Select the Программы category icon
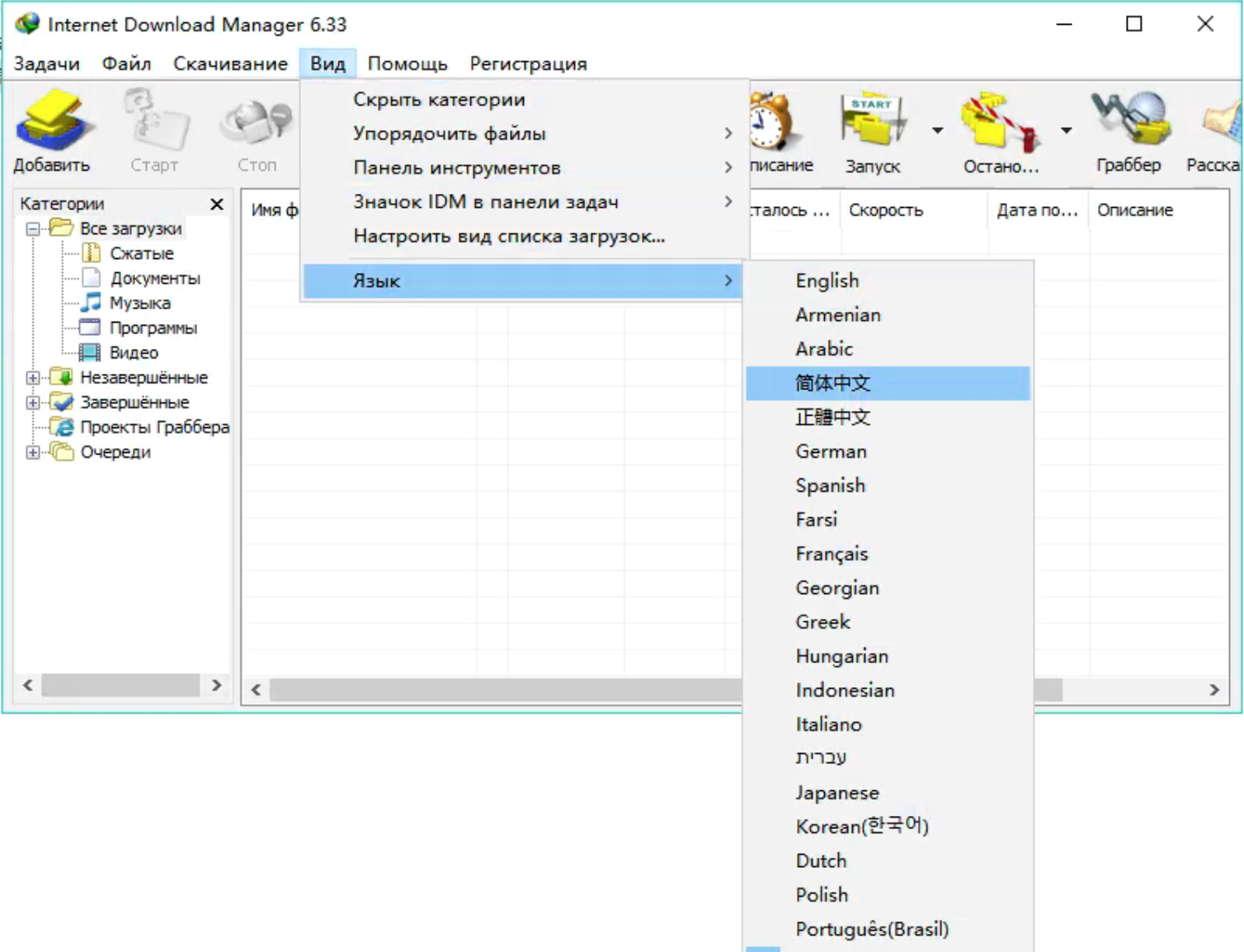This screenshot has width=1244, height=952. tap(90, 327)
